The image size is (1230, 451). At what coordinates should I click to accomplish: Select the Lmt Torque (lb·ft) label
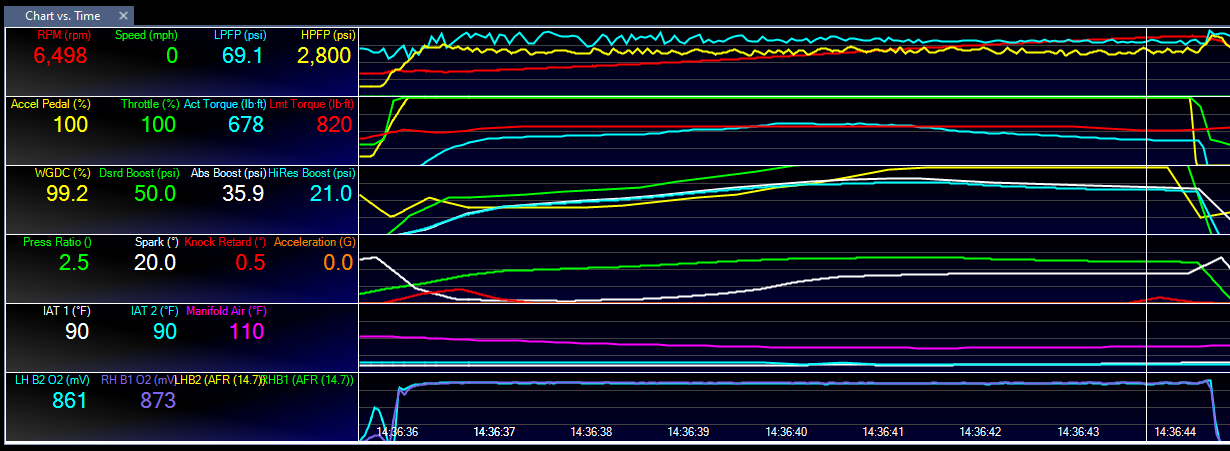click(312, 104)
